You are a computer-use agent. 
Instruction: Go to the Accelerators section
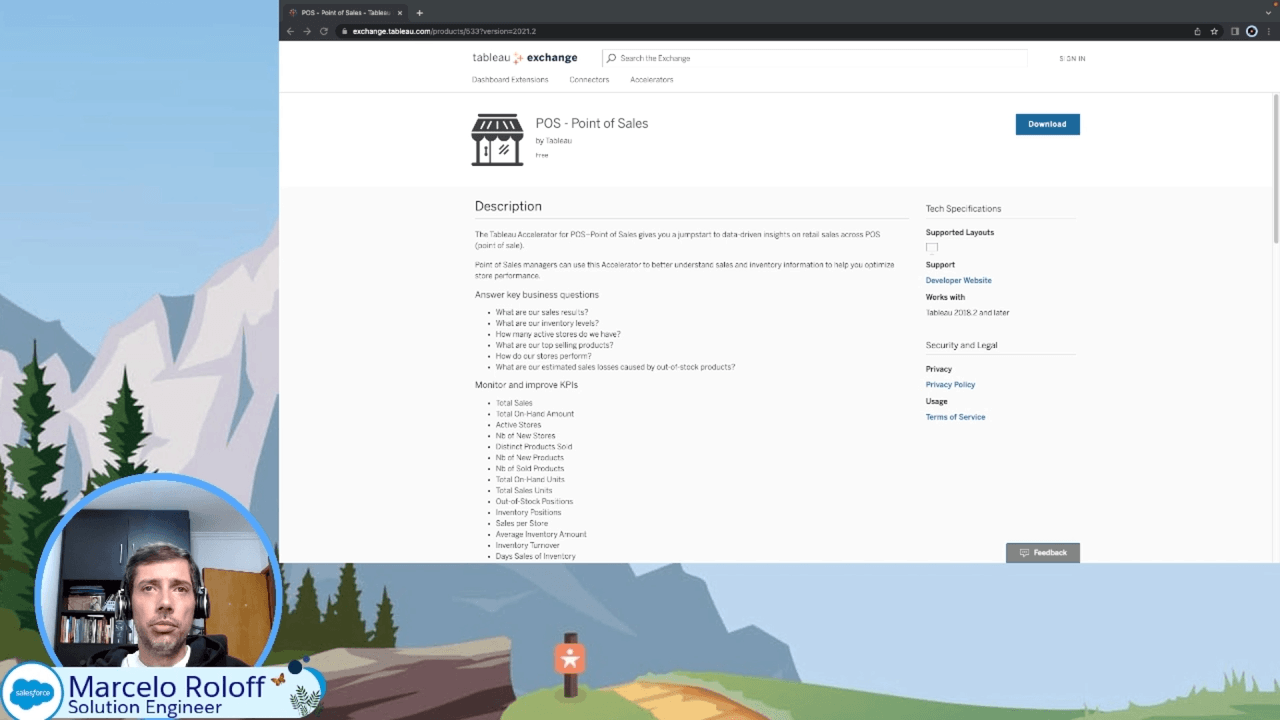coord(651,80)
